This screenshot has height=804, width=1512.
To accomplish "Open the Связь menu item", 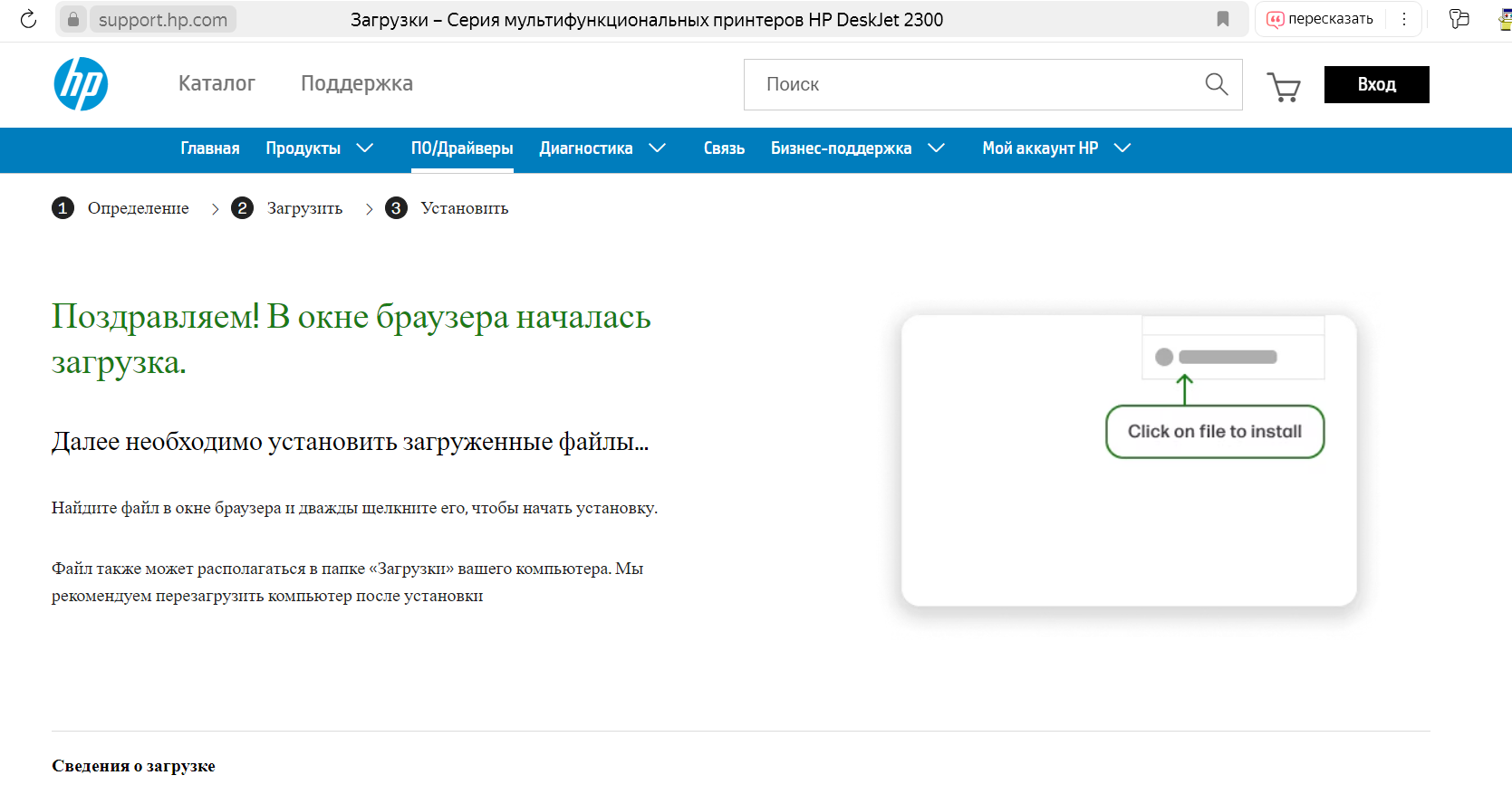I will [724, 148].
